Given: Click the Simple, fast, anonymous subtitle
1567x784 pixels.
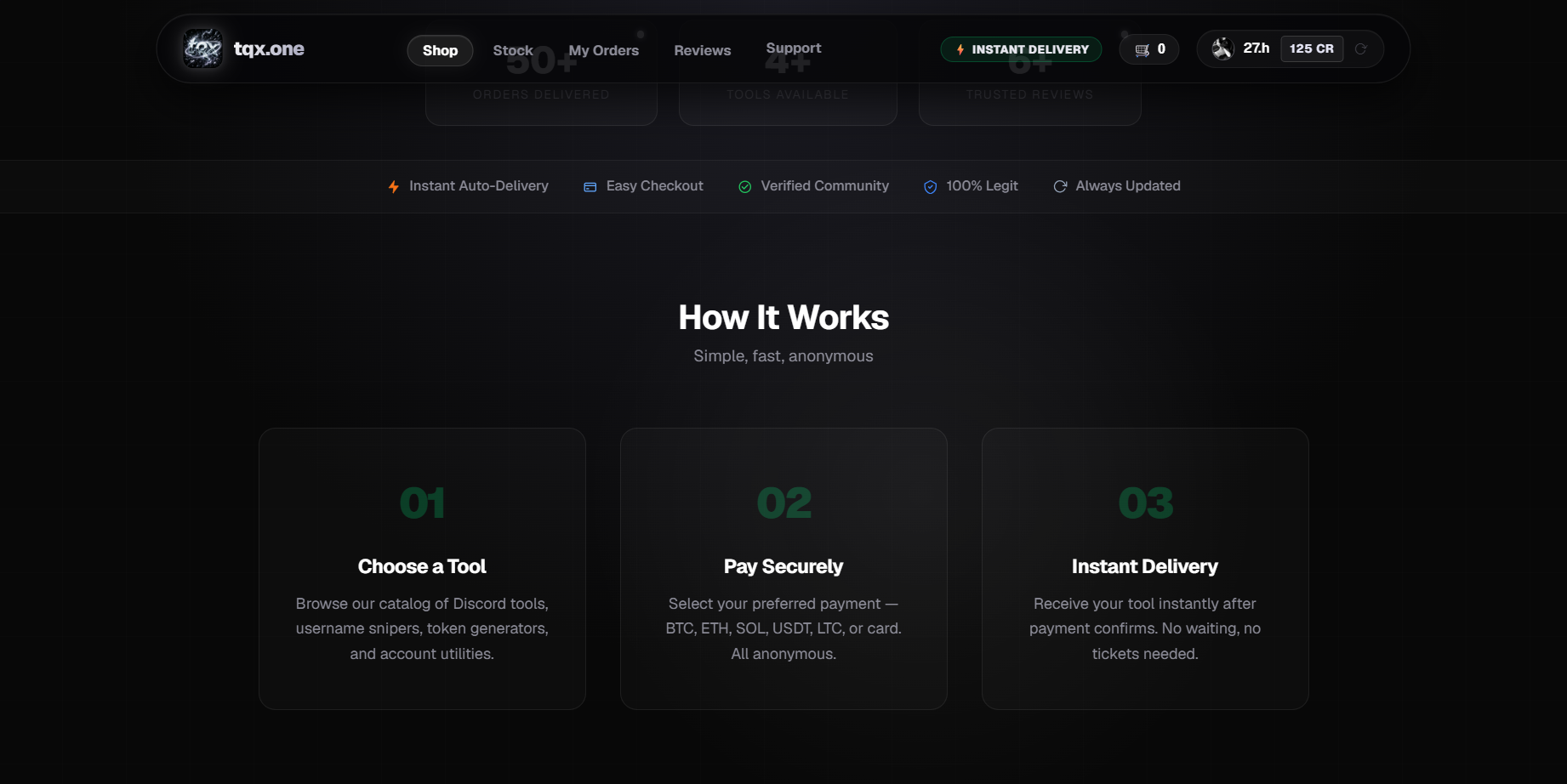Looking at the screenshot, I should point(783,355).
